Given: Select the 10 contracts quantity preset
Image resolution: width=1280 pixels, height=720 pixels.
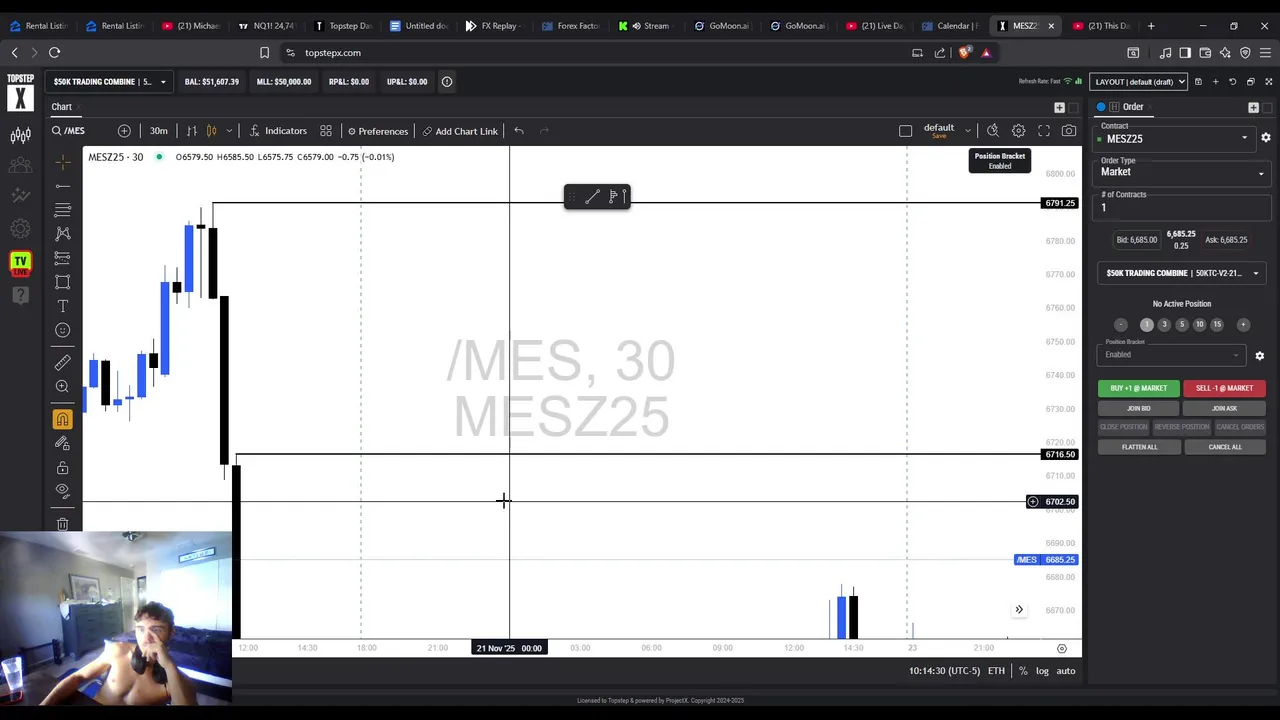Looking at the screenshot, I should (x=1199, y=324).
